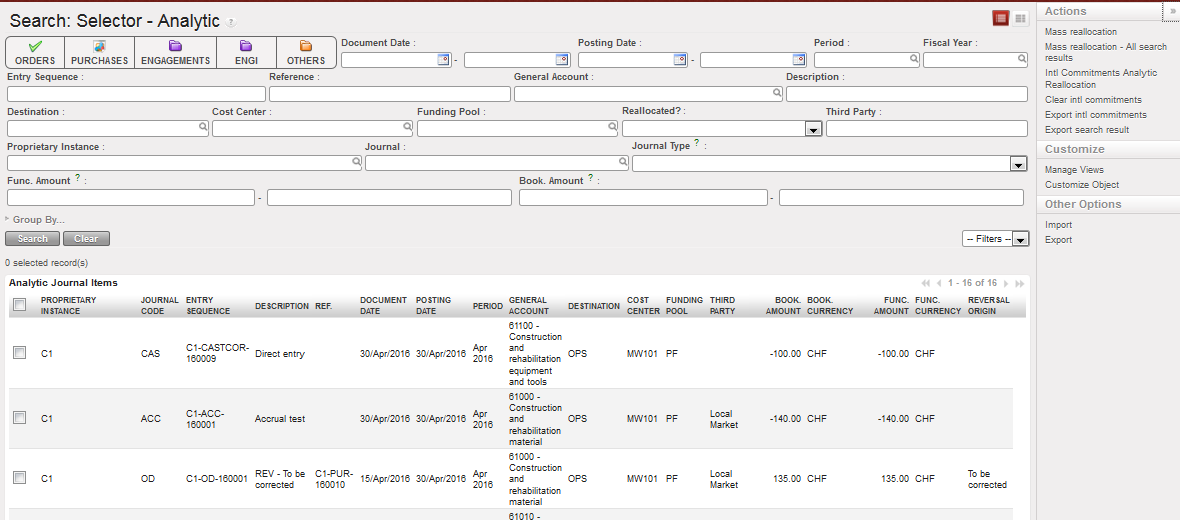Select the Purchases filter icon

pos(99,53)
